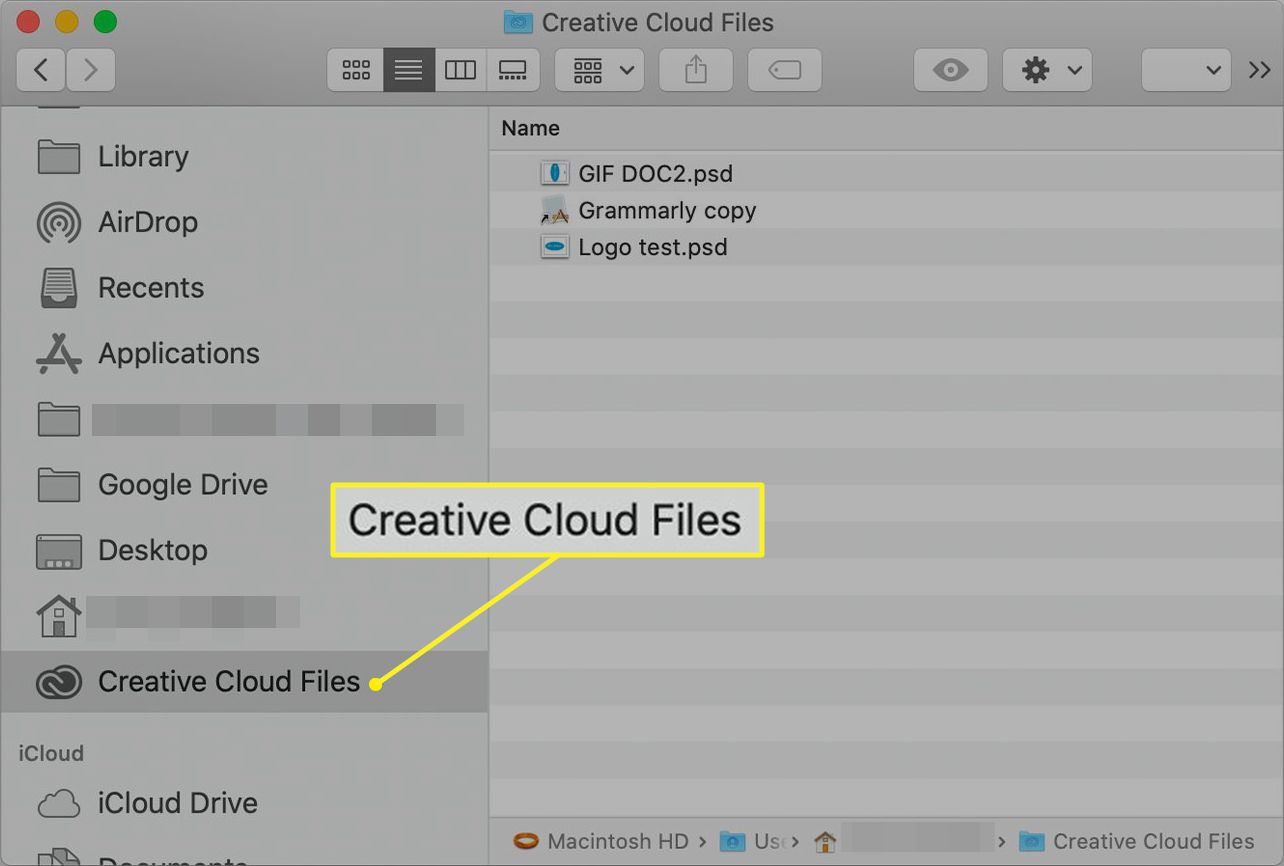Image resolution: width=1284 pixels, height=866 pixels.
Task: Open the blank toolbar dropdown next to gear
Action: coord(1186,70)
